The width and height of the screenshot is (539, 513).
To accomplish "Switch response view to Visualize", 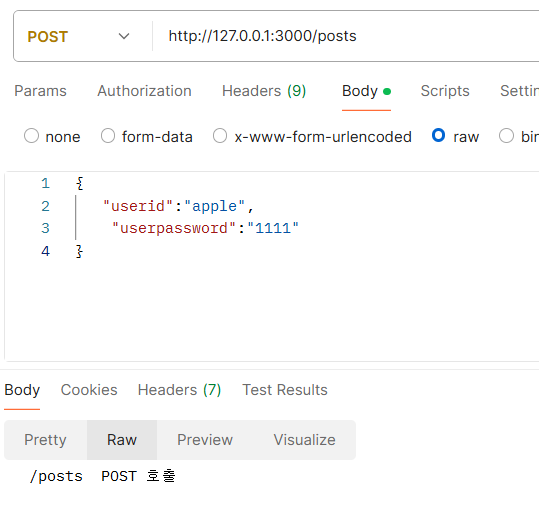I will click(x=305, y=440).
